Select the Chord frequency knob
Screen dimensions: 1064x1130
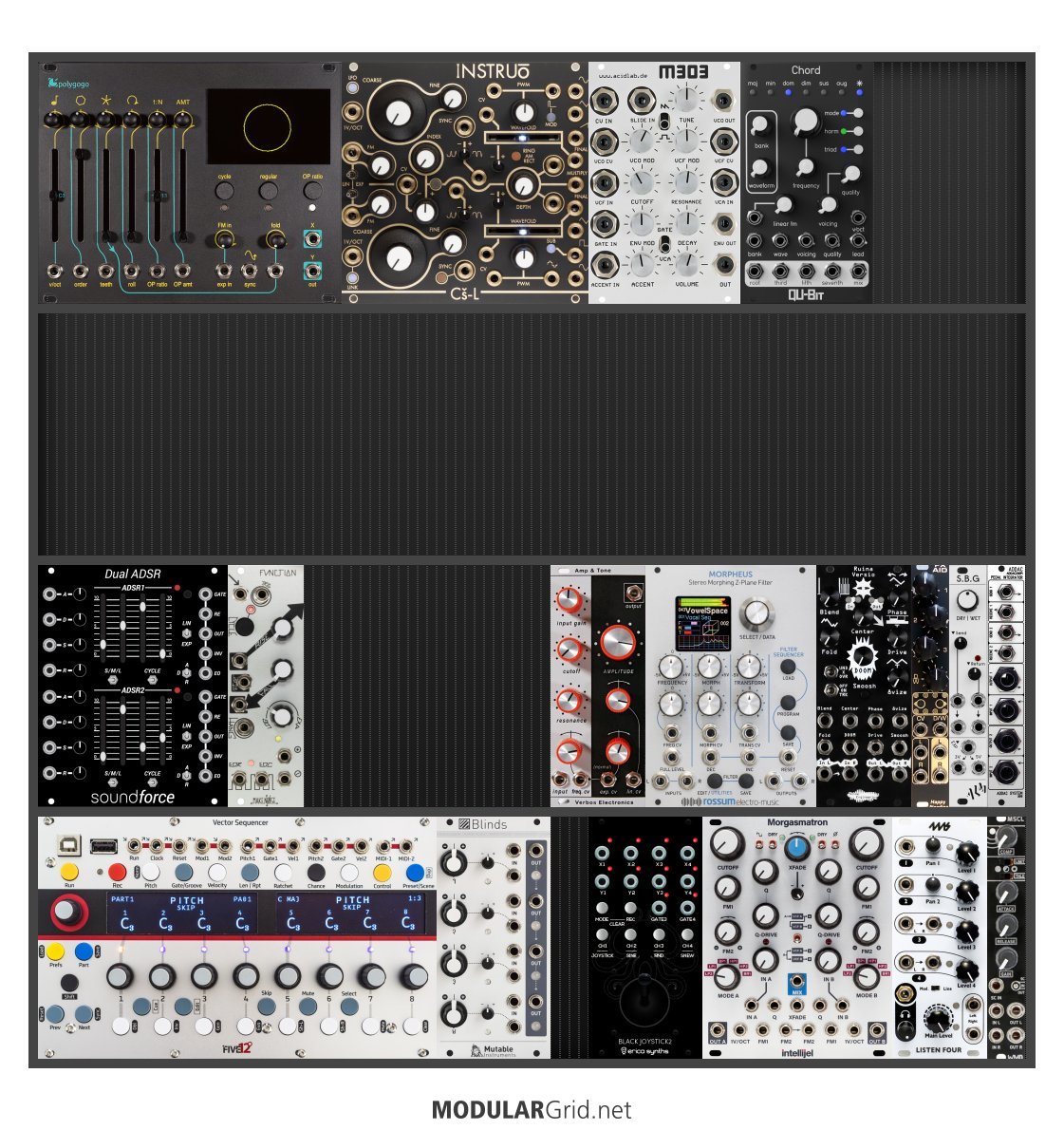pyautogui.click(x=806, y=167)
